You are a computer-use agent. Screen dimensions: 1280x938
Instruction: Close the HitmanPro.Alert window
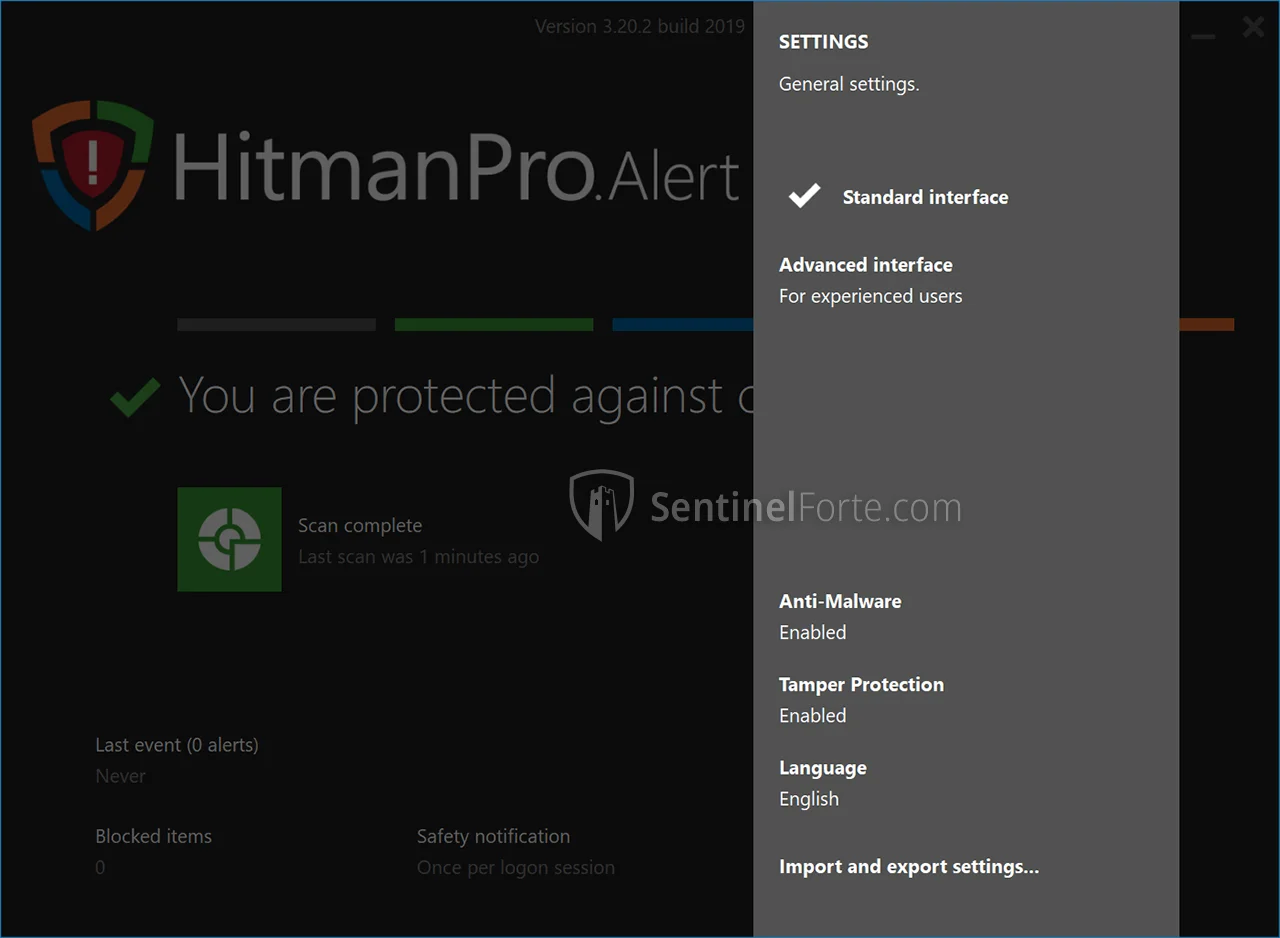[x=1253, y=27]
